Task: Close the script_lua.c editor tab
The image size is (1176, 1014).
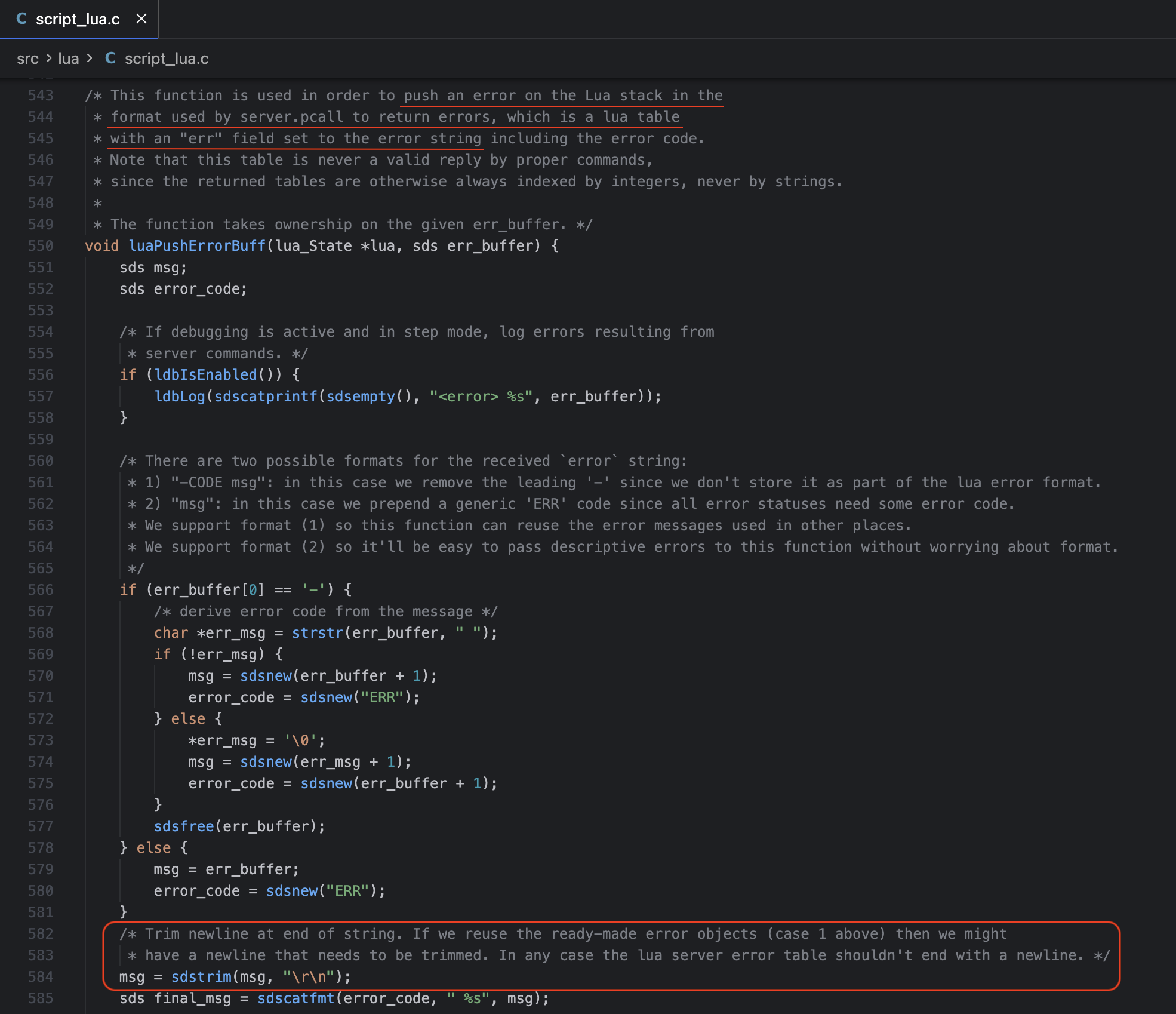Action: coord(141,19)
